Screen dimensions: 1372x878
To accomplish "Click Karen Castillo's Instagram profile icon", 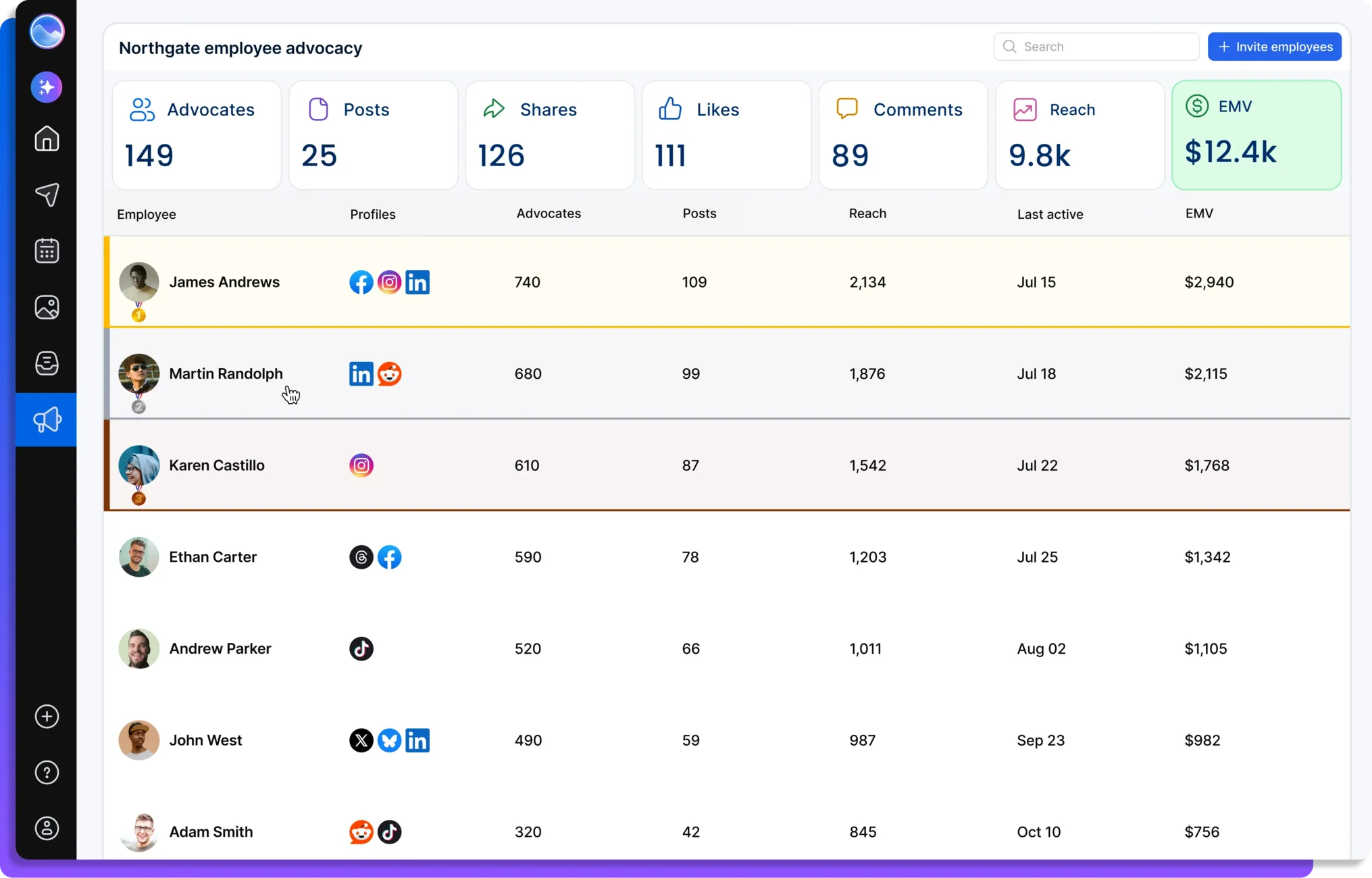I will (361, 465).
